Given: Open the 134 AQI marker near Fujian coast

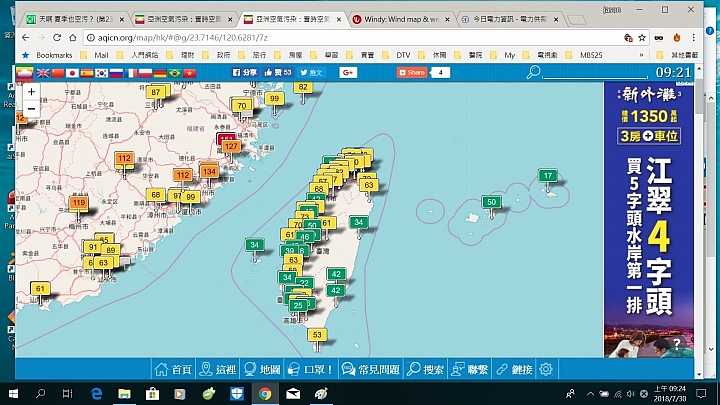Looking at the screenshot, I should tap(209, 172).
